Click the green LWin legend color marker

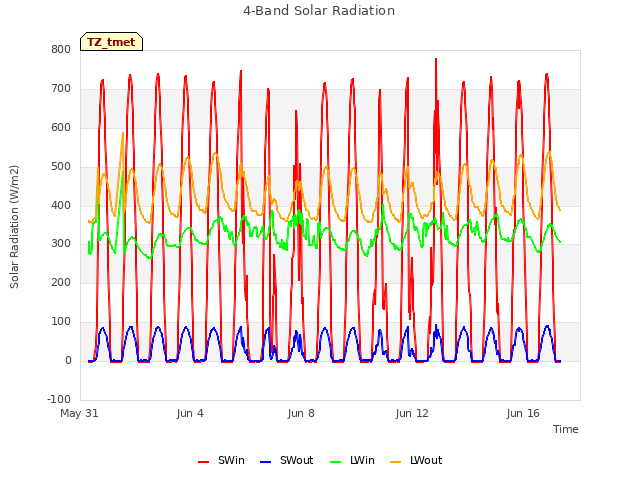click(x=335, y=462)
